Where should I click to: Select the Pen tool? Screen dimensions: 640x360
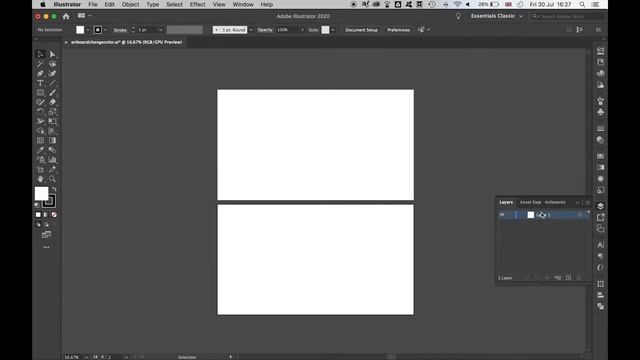click(40, 73)
